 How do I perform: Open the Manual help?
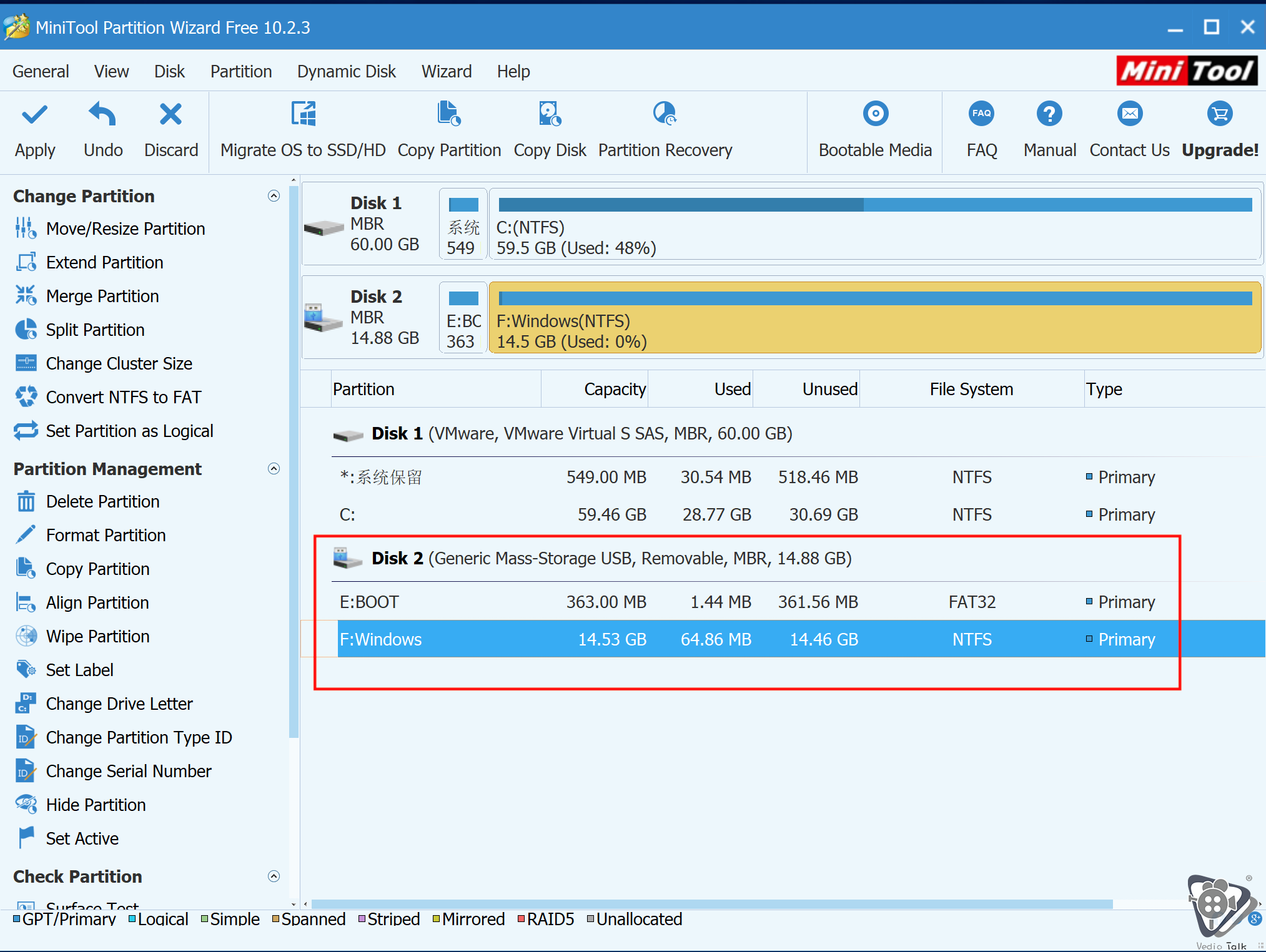(x=1050, y=130)
